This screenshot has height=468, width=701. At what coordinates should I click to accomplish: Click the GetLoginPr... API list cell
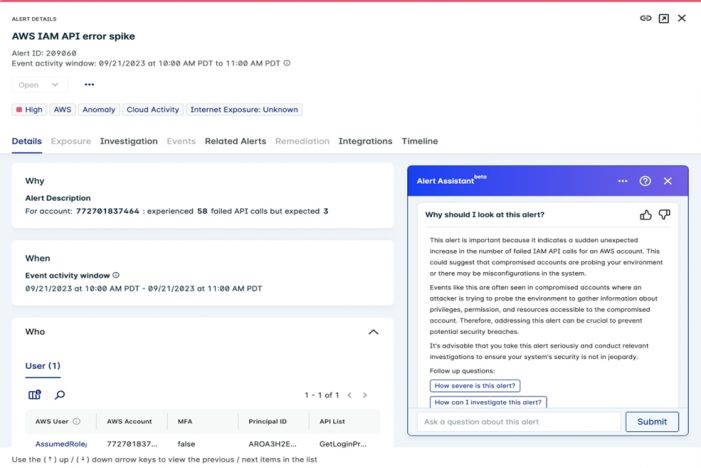[x=343, y=444]
